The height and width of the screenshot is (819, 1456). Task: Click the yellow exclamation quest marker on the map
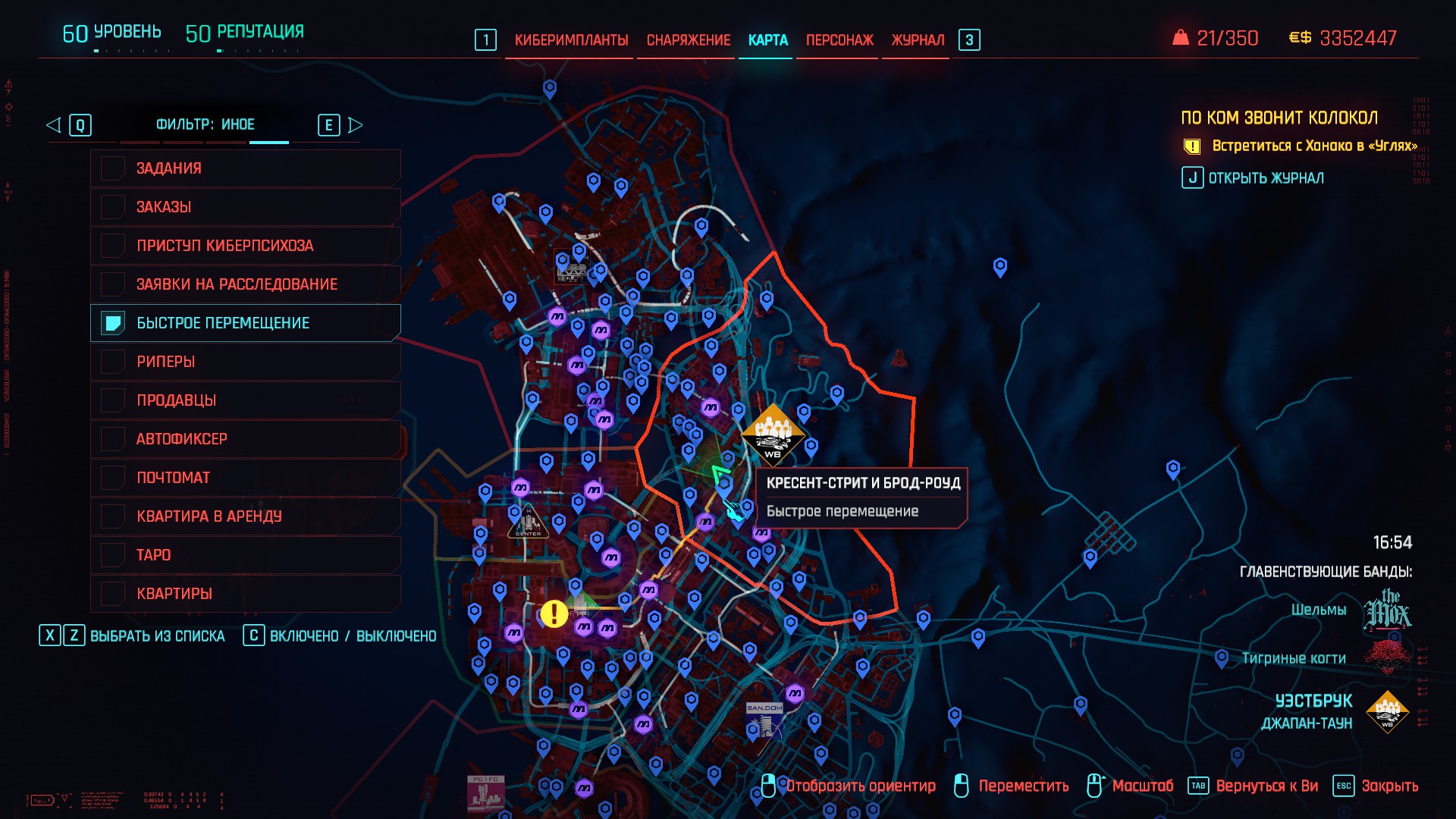point(554,613)
